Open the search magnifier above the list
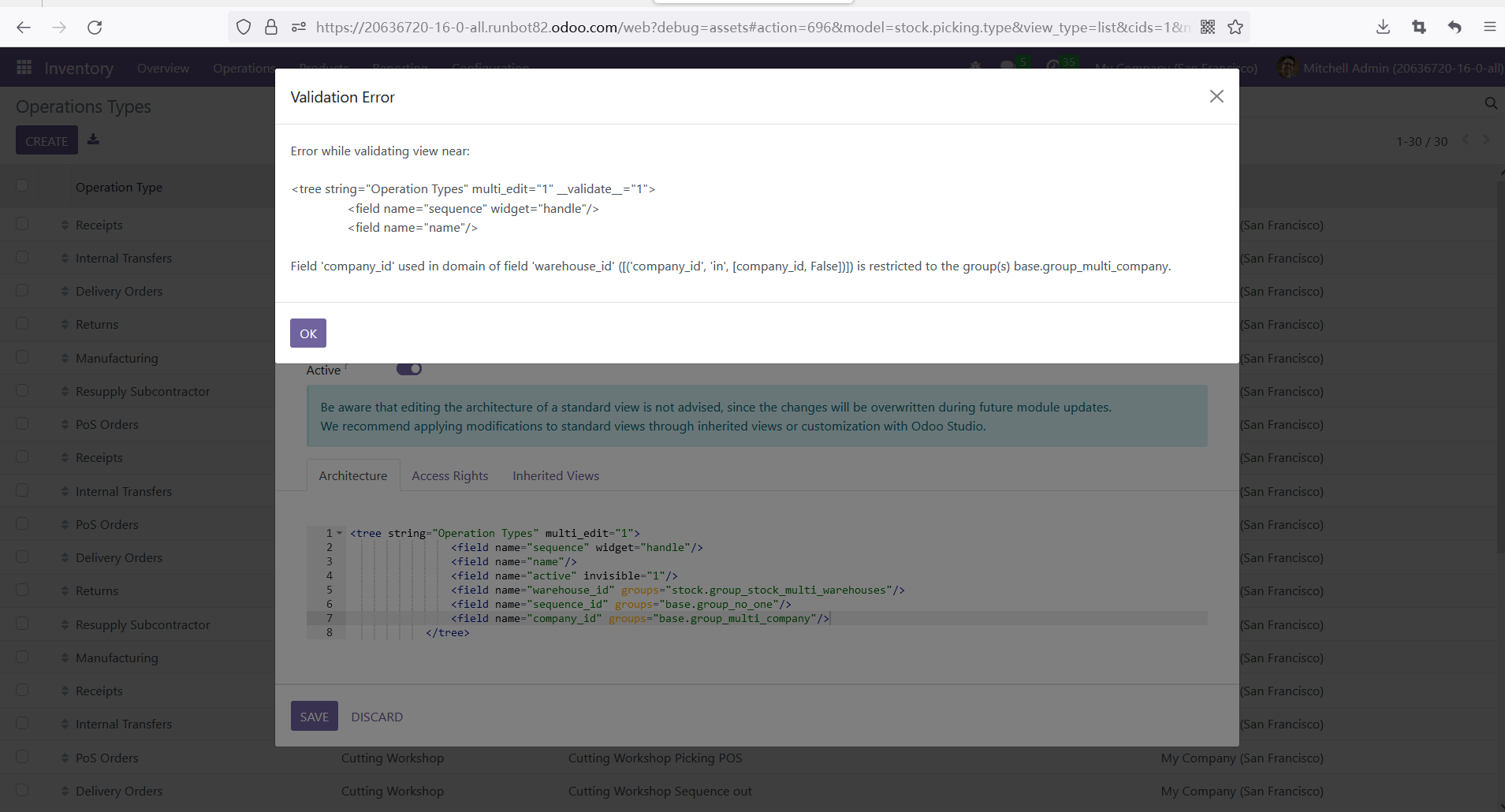Screen dimensions: 1505x812 tap(1490, 103)
